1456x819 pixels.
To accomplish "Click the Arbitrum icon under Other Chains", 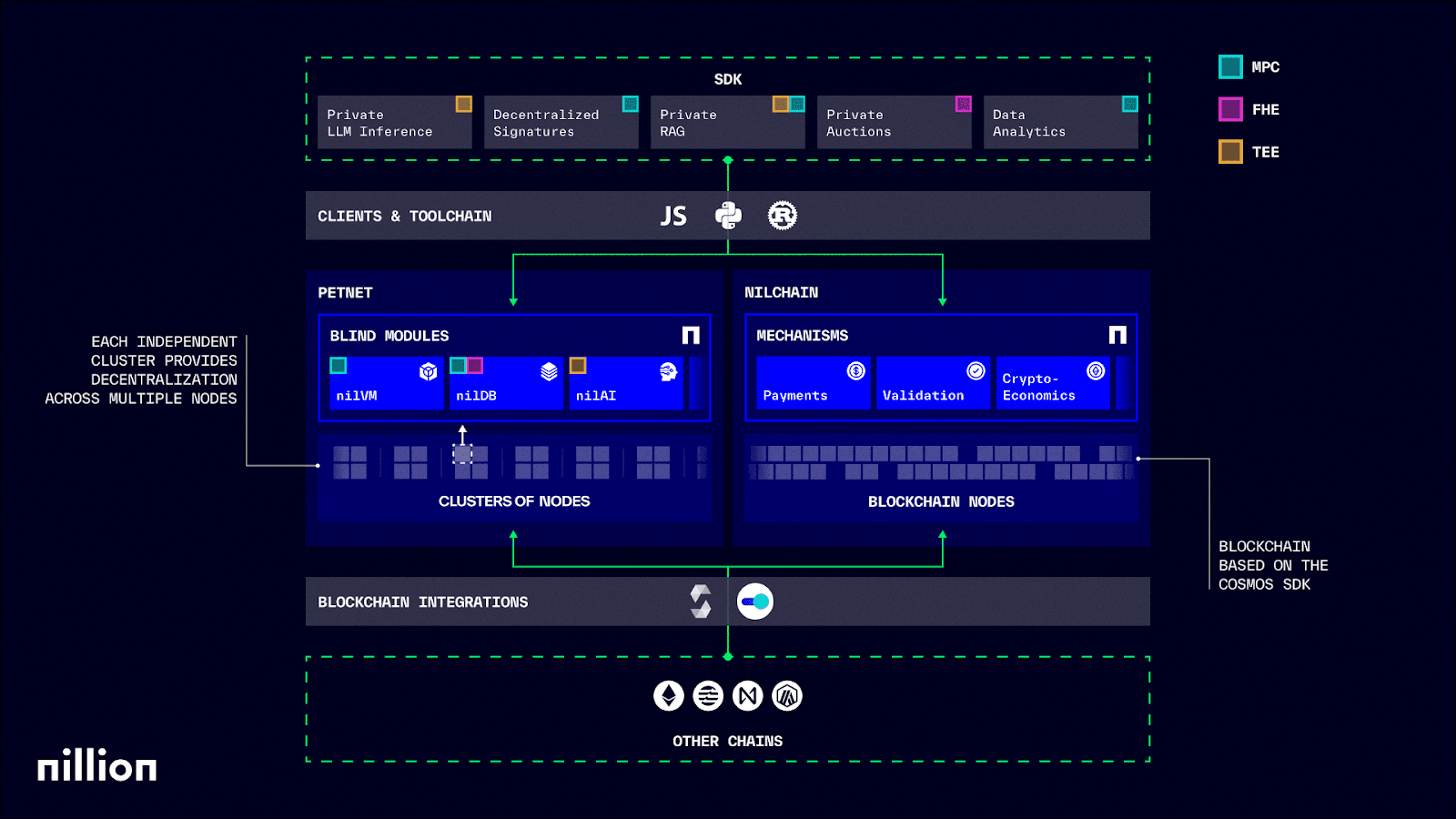I will click(787, 695).
